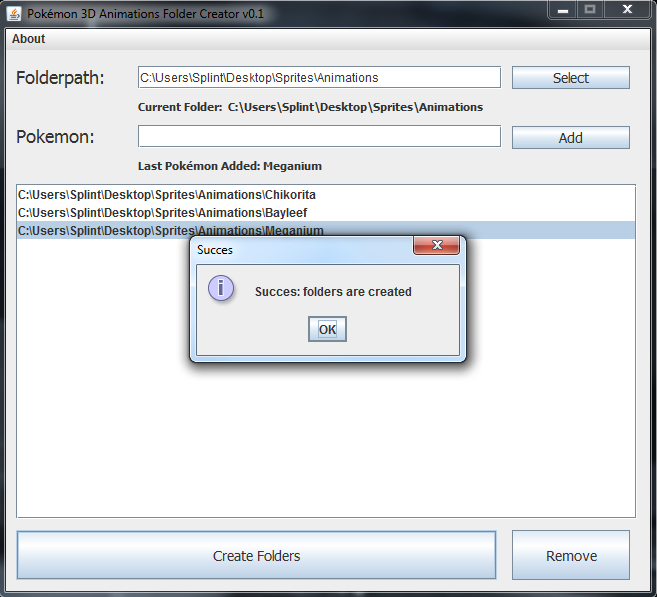Screen dimensions: 657x597
Task: Select the Chikorita path in the list
Action: click(326, 195)
